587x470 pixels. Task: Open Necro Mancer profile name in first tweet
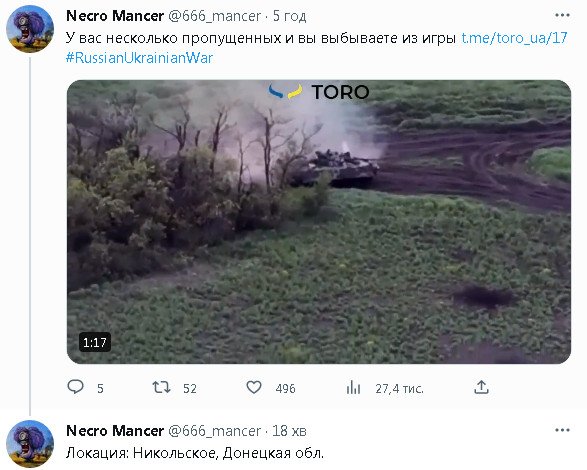[x=115, y=16]
